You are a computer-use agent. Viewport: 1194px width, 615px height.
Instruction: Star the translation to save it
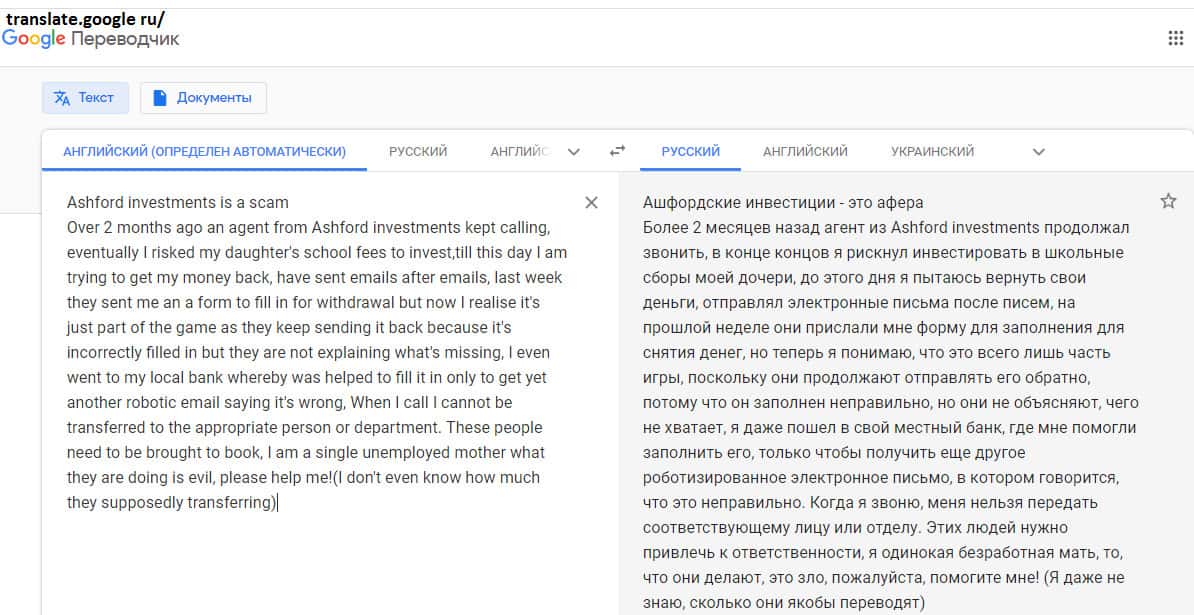coord(1168,202)
